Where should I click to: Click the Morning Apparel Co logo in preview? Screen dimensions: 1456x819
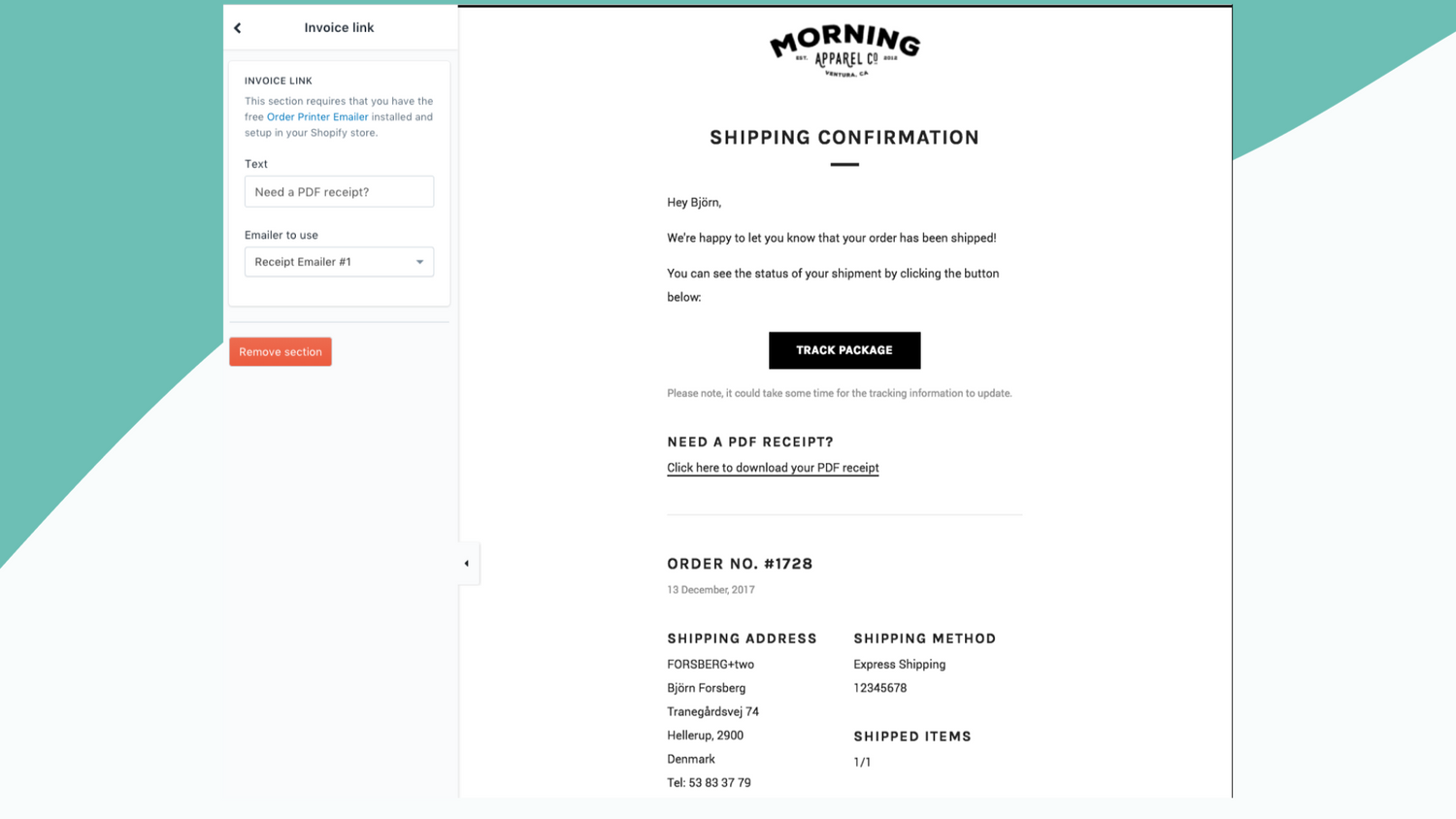(x=844, y=49)
